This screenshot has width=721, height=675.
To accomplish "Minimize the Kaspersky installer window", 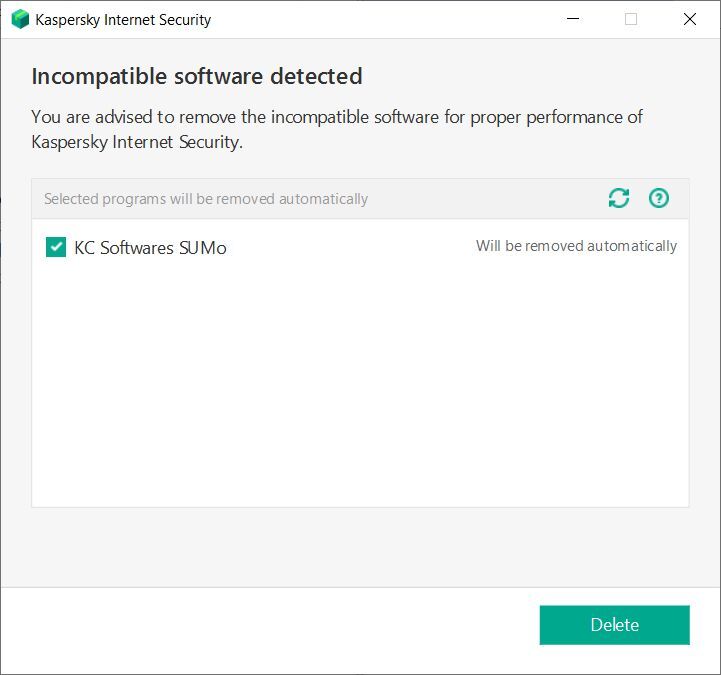I will [x=573, y=19].
